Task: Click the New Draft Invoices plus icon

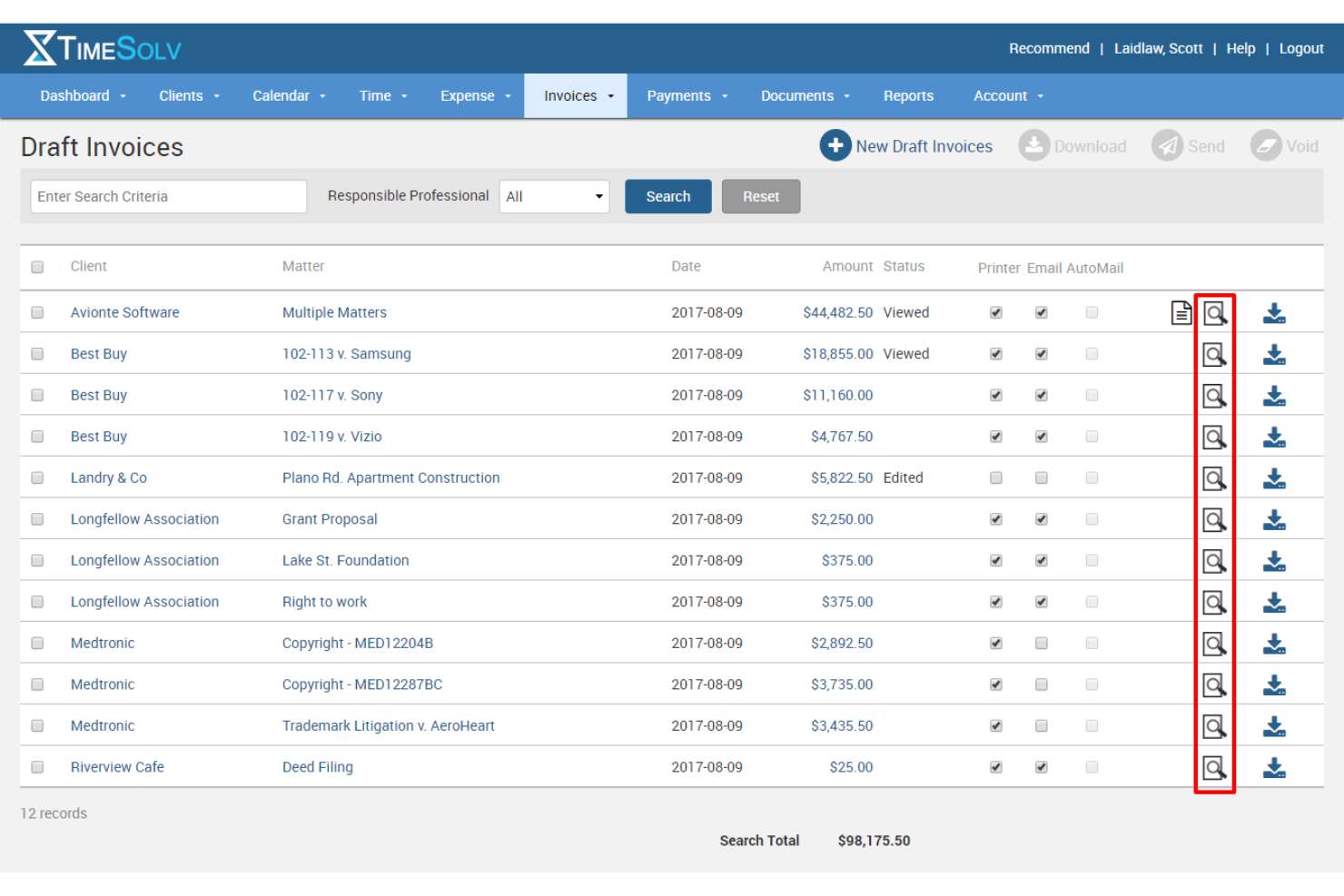Action: click(835, 145)
